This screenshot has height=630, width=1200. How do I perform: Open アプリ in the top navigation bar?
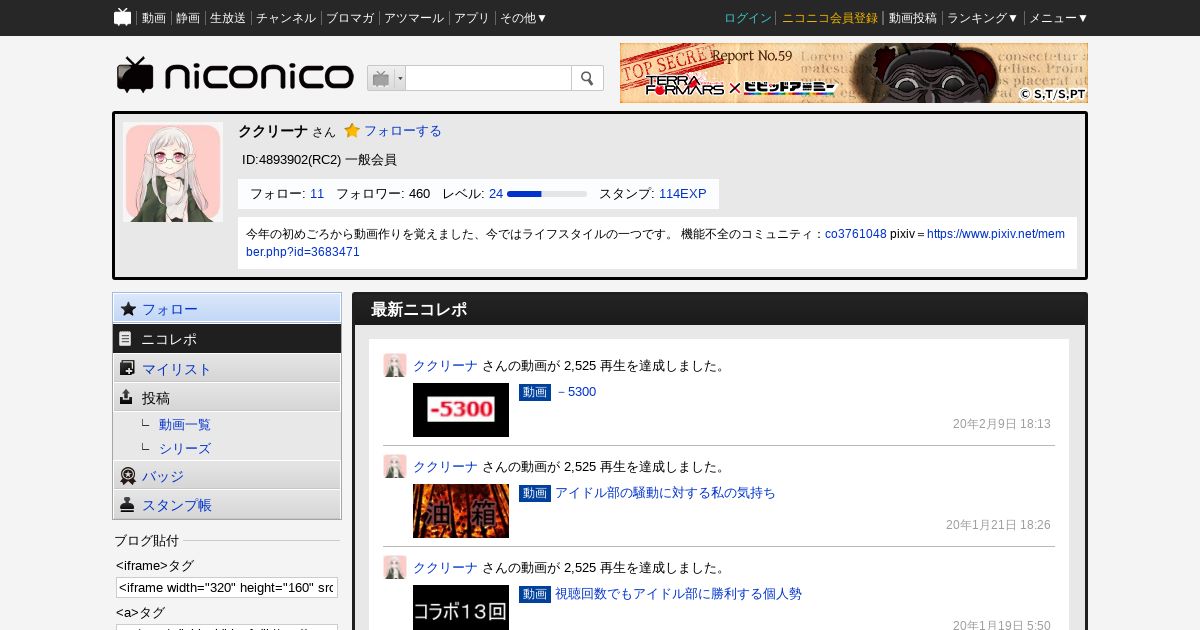coord(472,18)
